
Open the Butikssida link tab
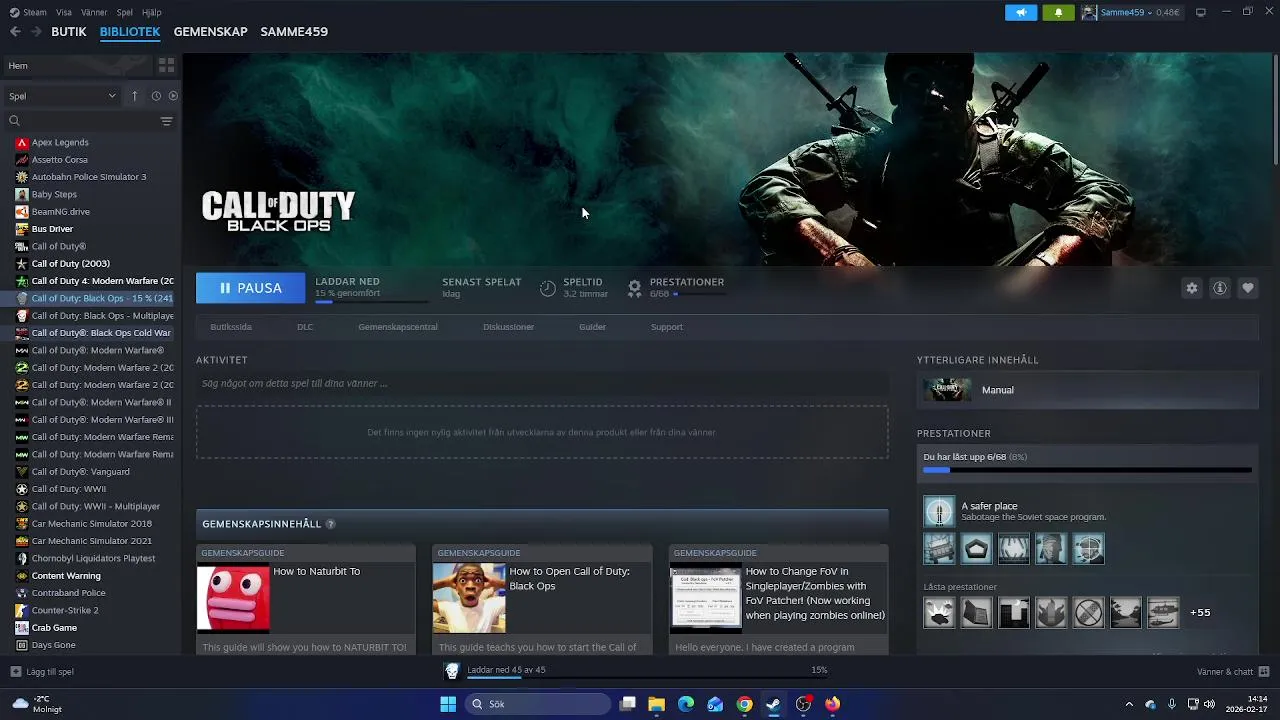click(x=231, y=327)
